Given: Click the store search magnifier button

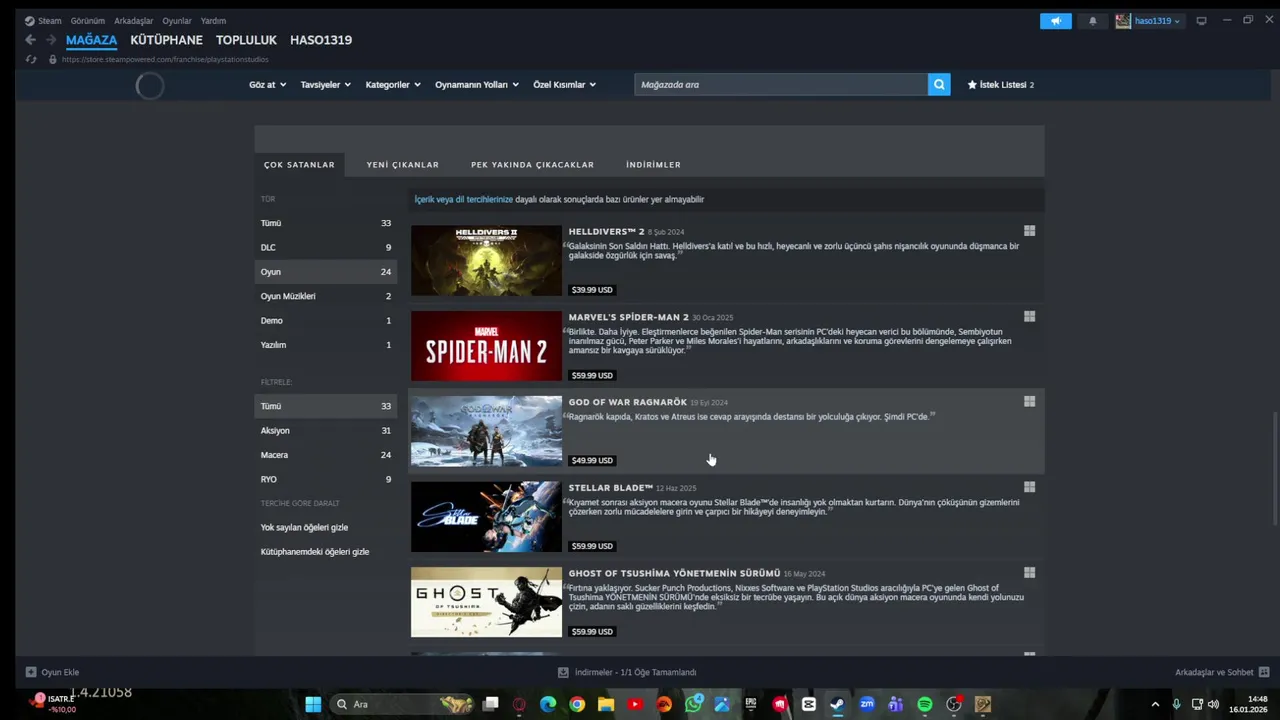Looking at the screenshot, I should [939, 85].
